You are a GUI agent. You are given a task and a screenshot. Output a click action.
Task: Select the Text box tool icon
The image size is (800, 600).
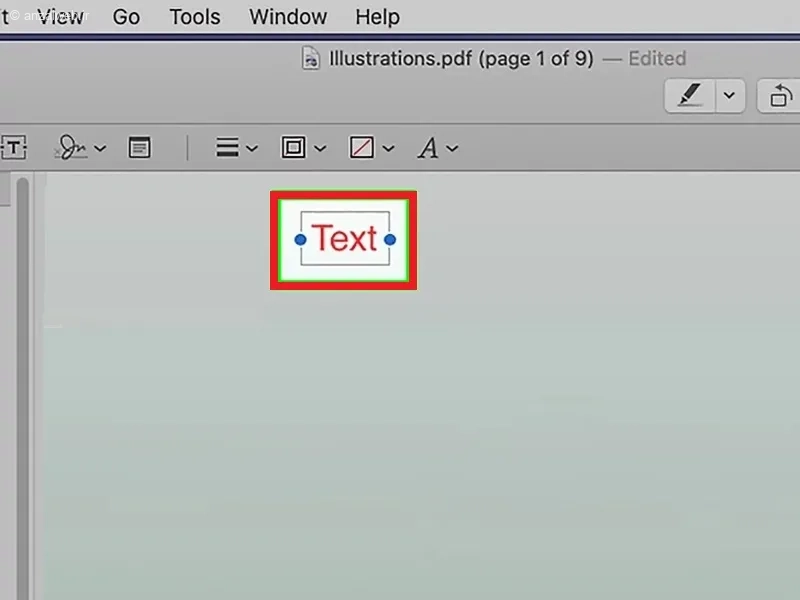14,148
